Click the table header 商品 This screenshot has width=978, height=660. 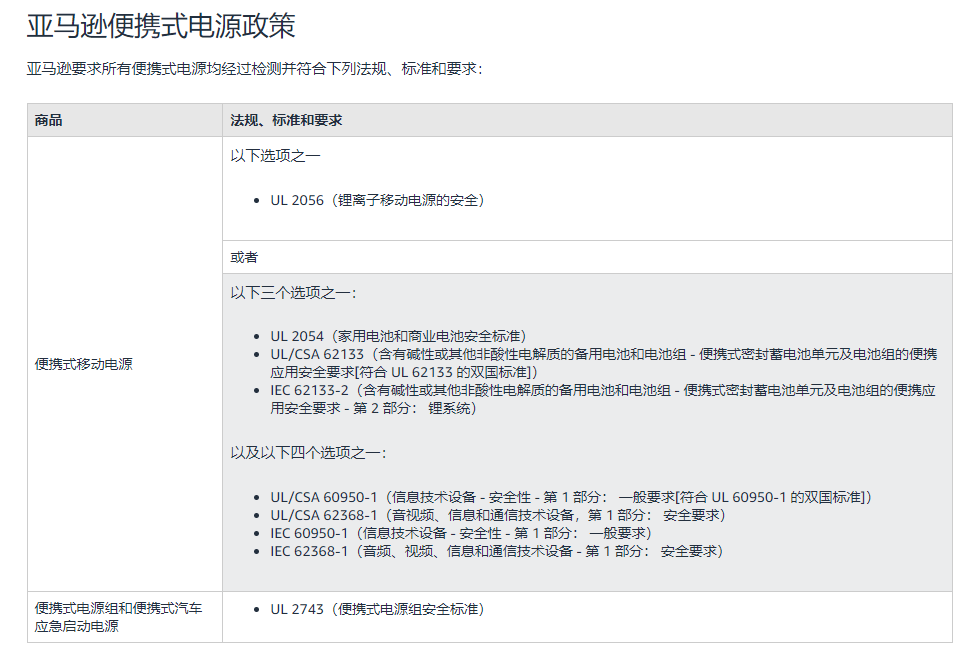[x=49, y=120]
